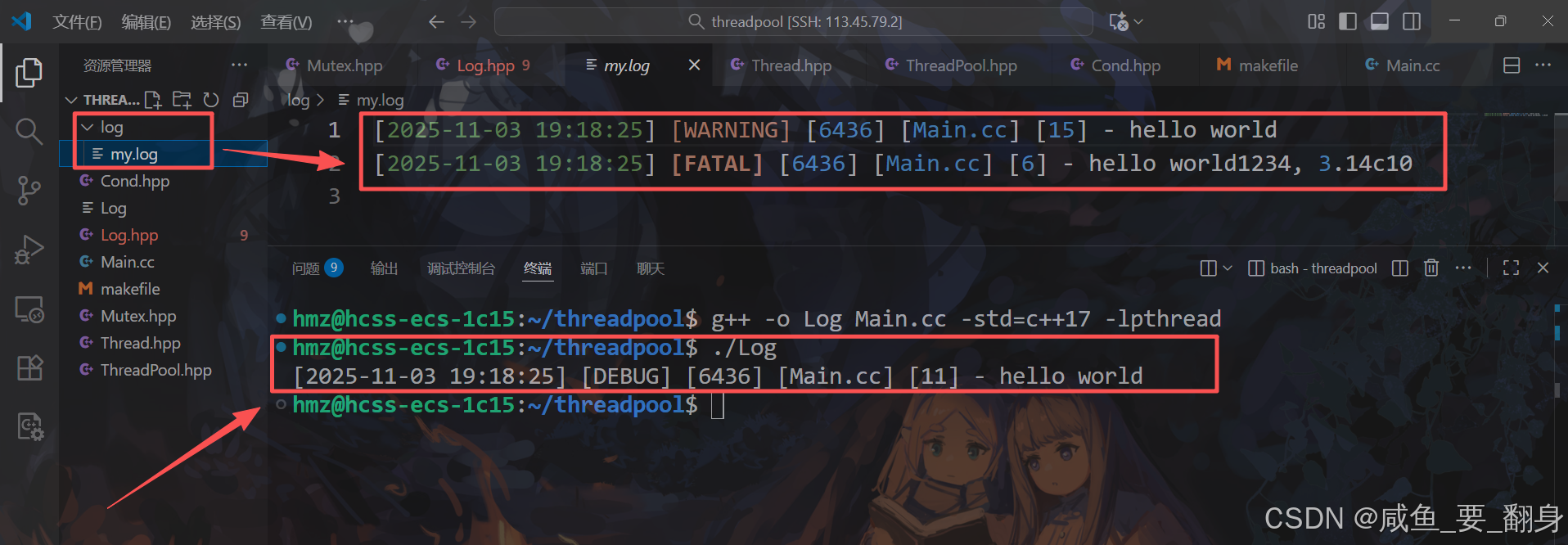Refresh the explorer file tree
Screen dimensions: 1568x545
click(x=211, y=100)
